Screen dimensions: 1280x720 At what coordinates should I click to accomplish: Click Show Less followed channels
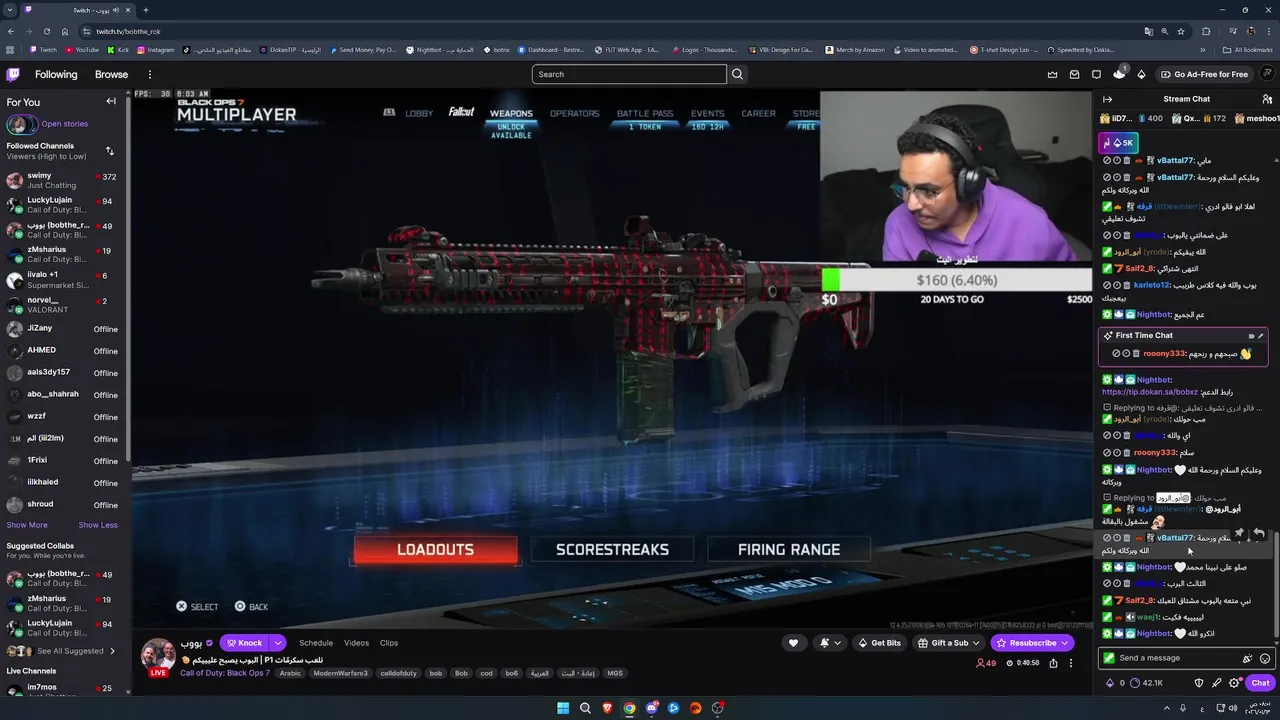click(98, 525)
